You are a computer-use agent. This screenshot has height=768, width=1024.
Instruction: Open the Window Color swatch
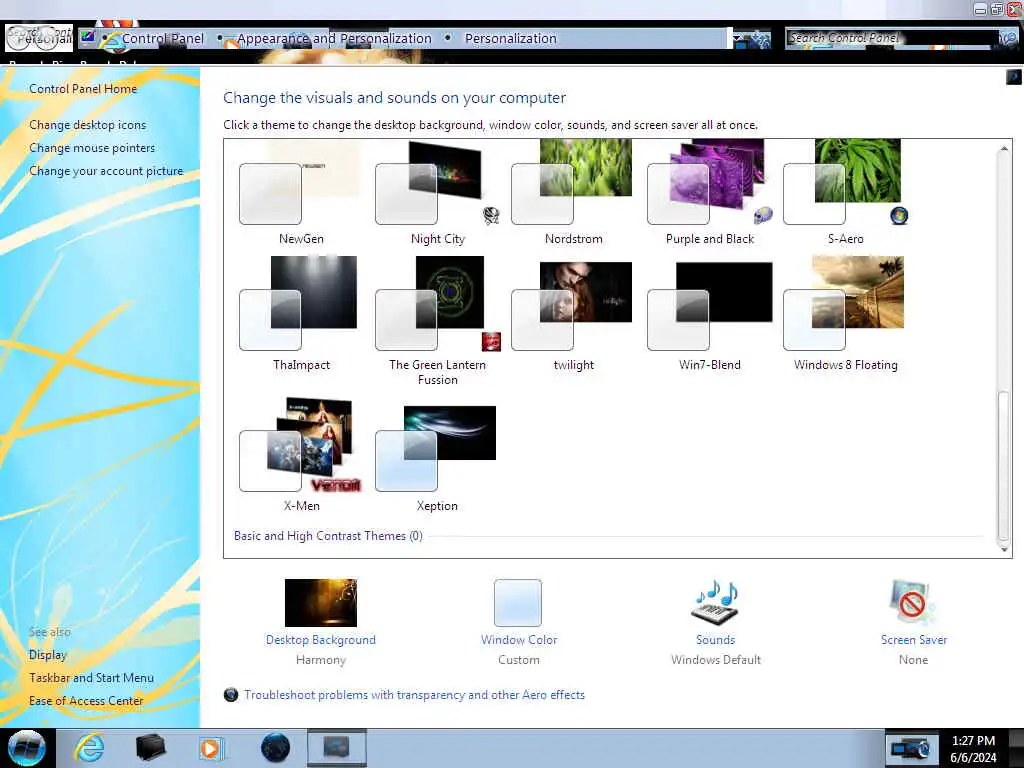[x=518, y=602]
